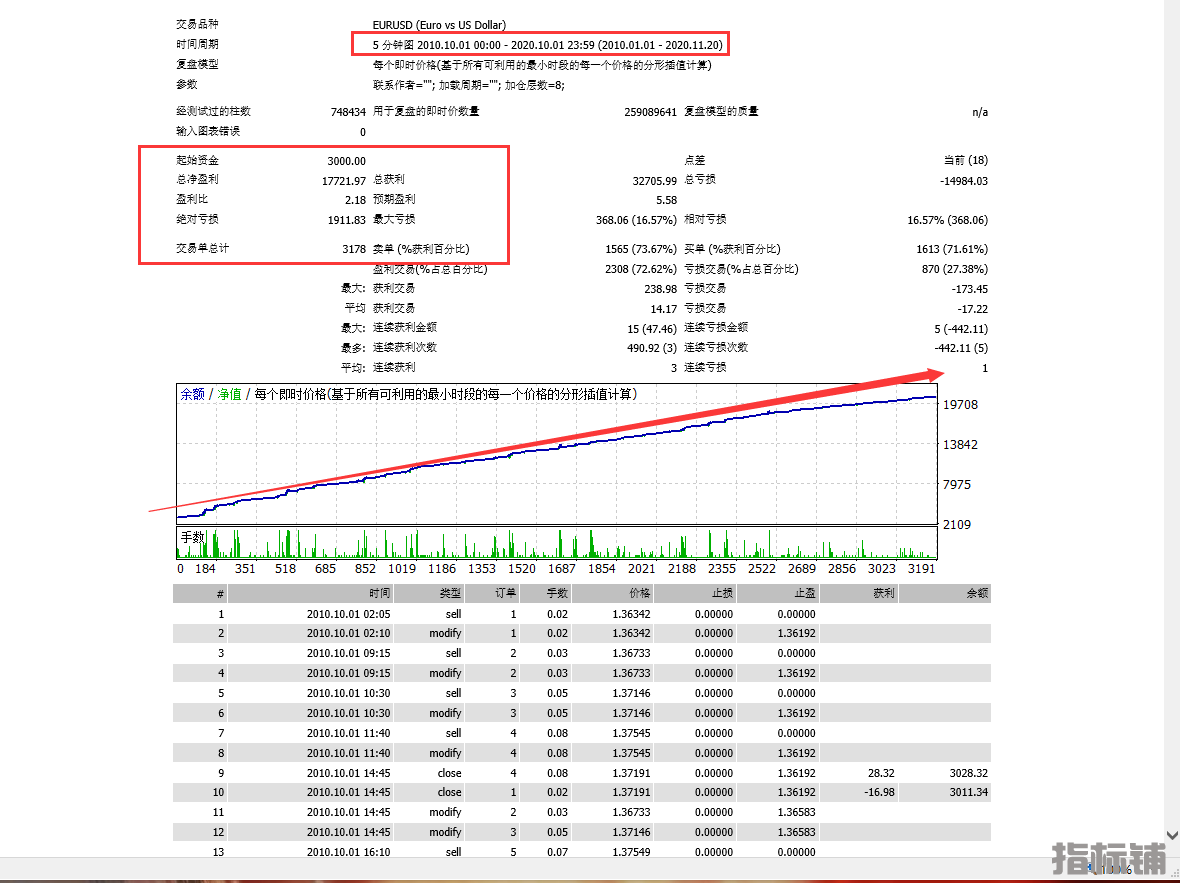Click the scrollbar down arrow
The width and height of the screenshot is (1180, 883).
1172,835
